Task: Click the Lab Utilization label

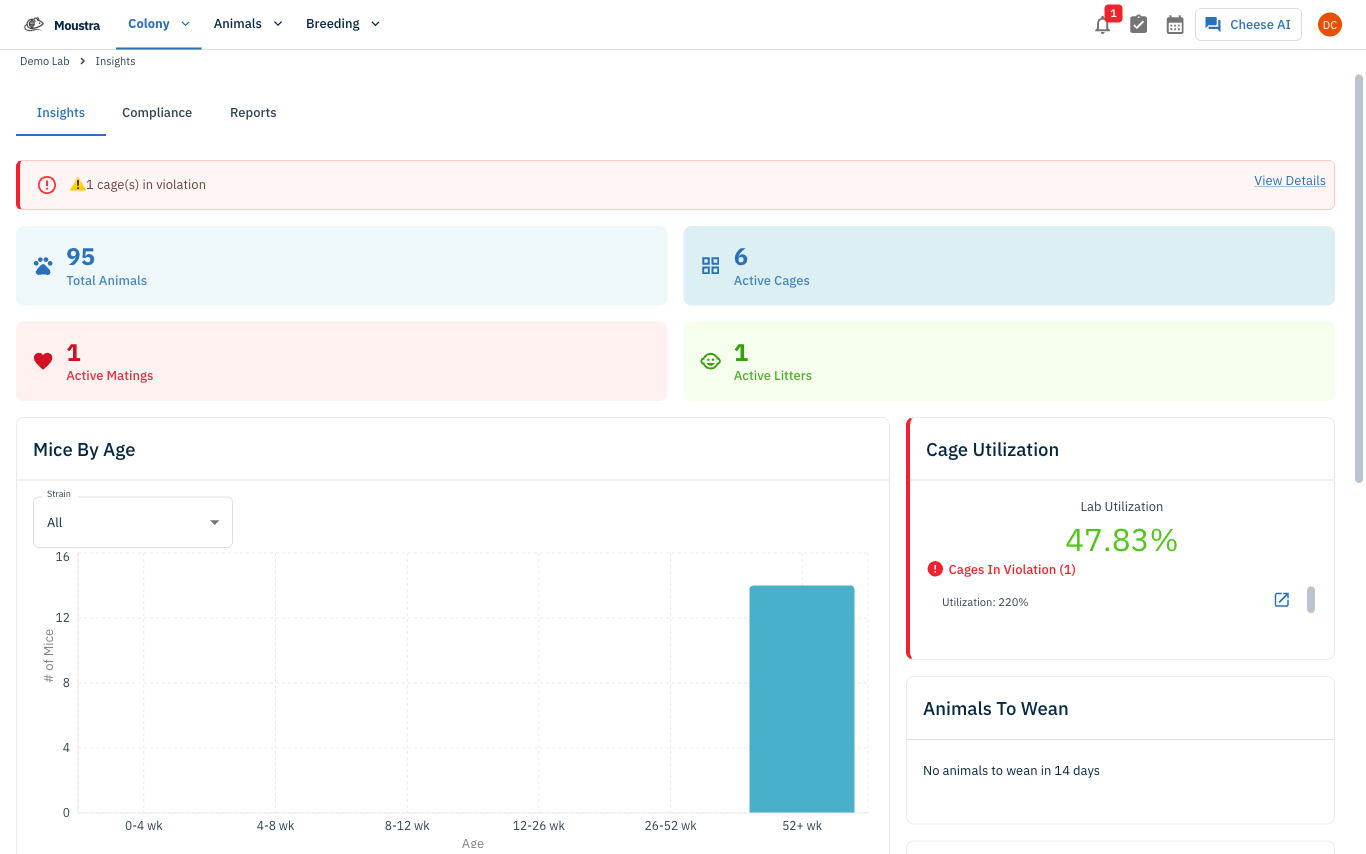Action: tap(1122, 507)
